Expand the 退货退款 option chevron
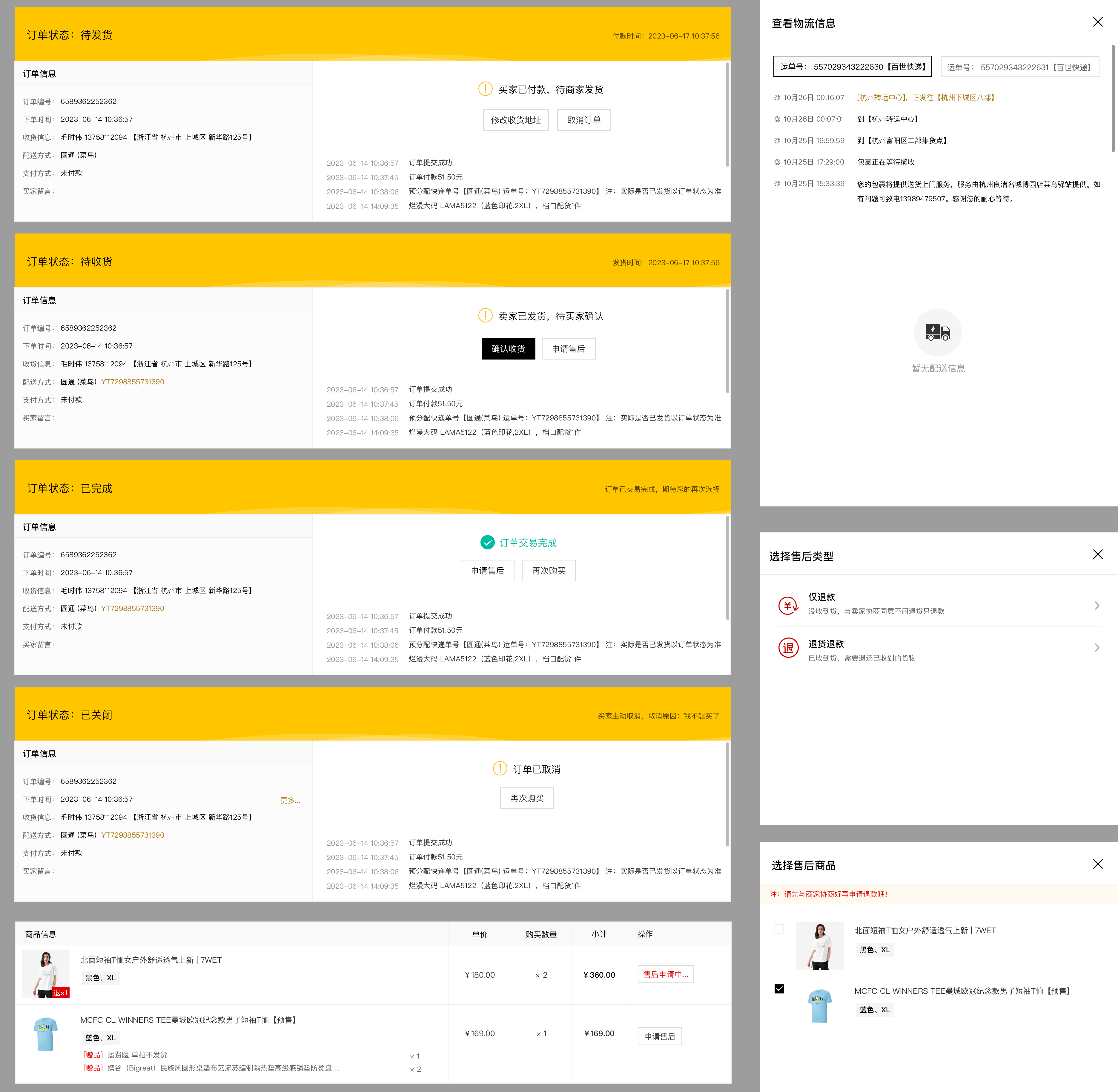 tap(1097, 647)
